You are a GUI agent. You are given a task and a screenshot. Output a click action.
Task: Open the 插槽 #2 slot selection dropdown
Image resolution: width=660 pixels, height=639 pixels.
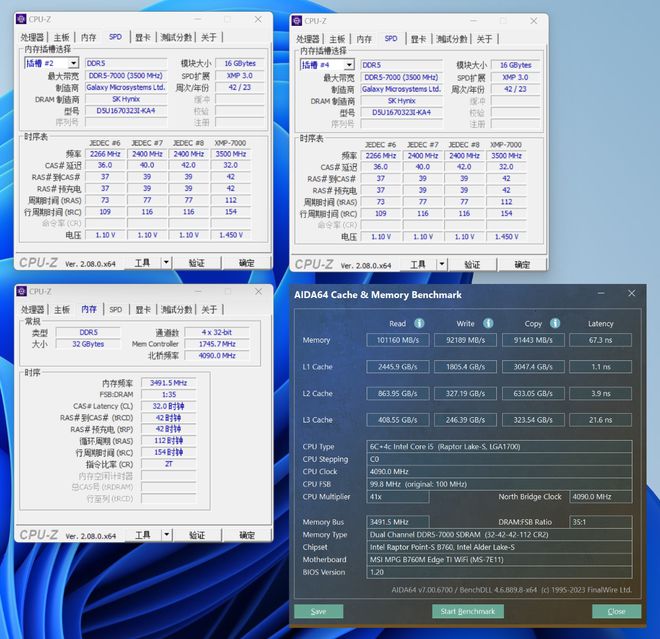tap(51, 63)
